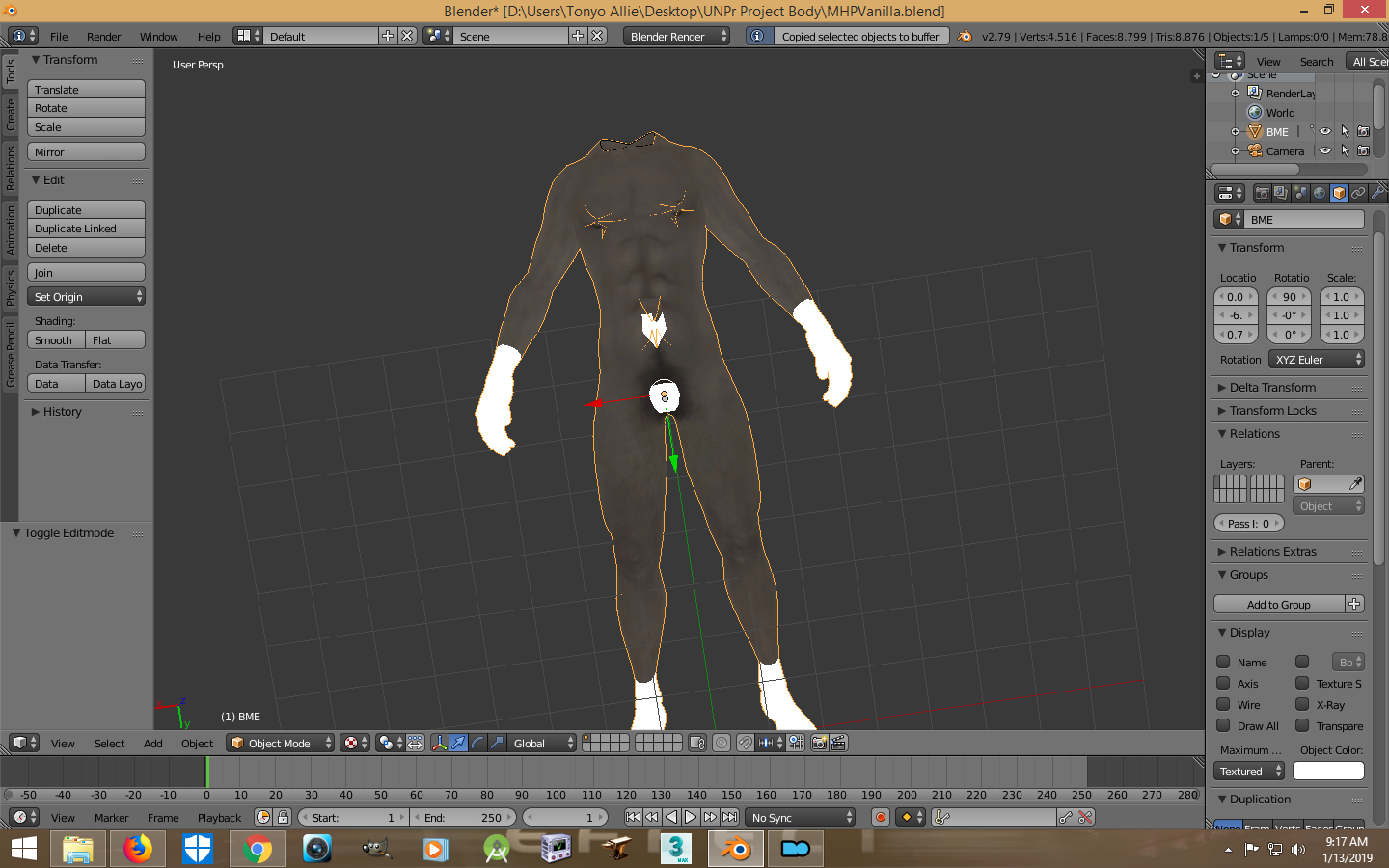Open the Modifiers wrench tab
This screenshot has width=1389, height=868.
point(1377,193)
